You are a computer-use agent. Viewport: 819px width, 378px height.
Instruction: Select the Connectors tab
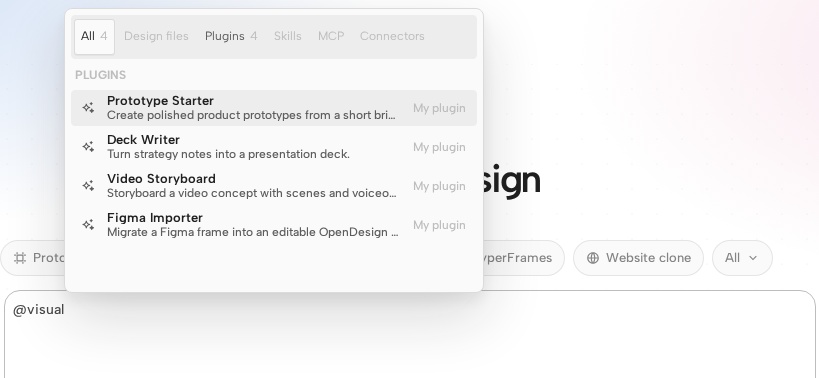pyautogui.click(x=392, y=37)
